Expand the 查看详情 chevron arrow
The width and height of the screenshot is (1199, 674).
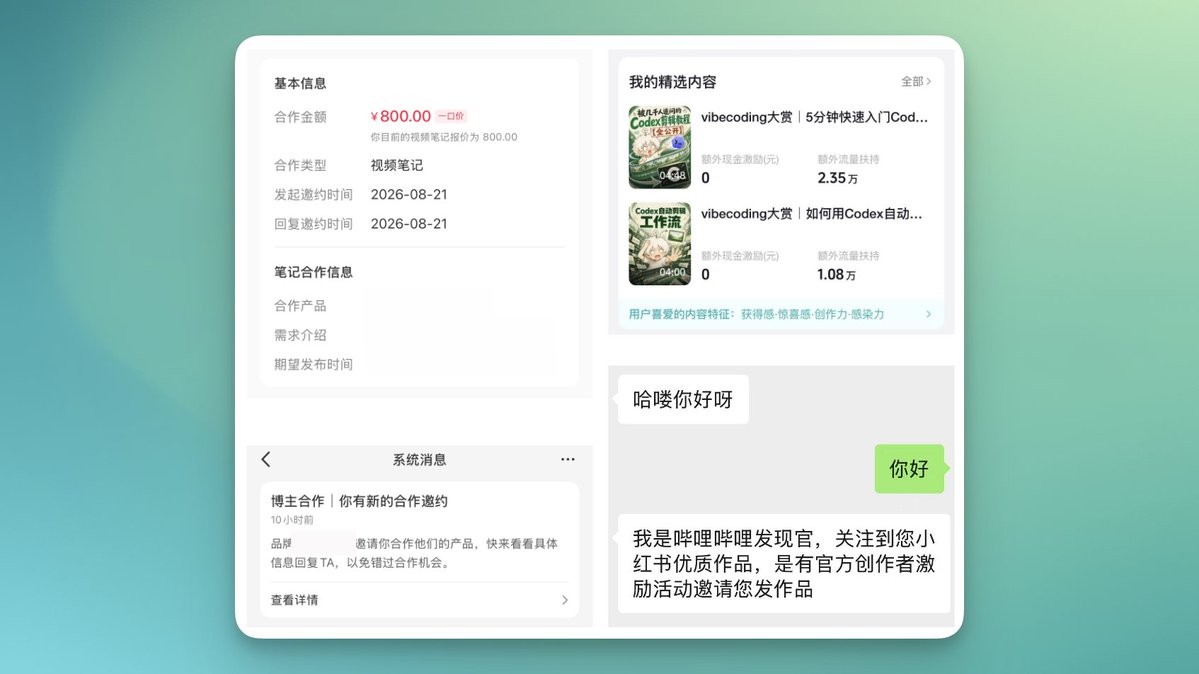[x=564, y=600]
